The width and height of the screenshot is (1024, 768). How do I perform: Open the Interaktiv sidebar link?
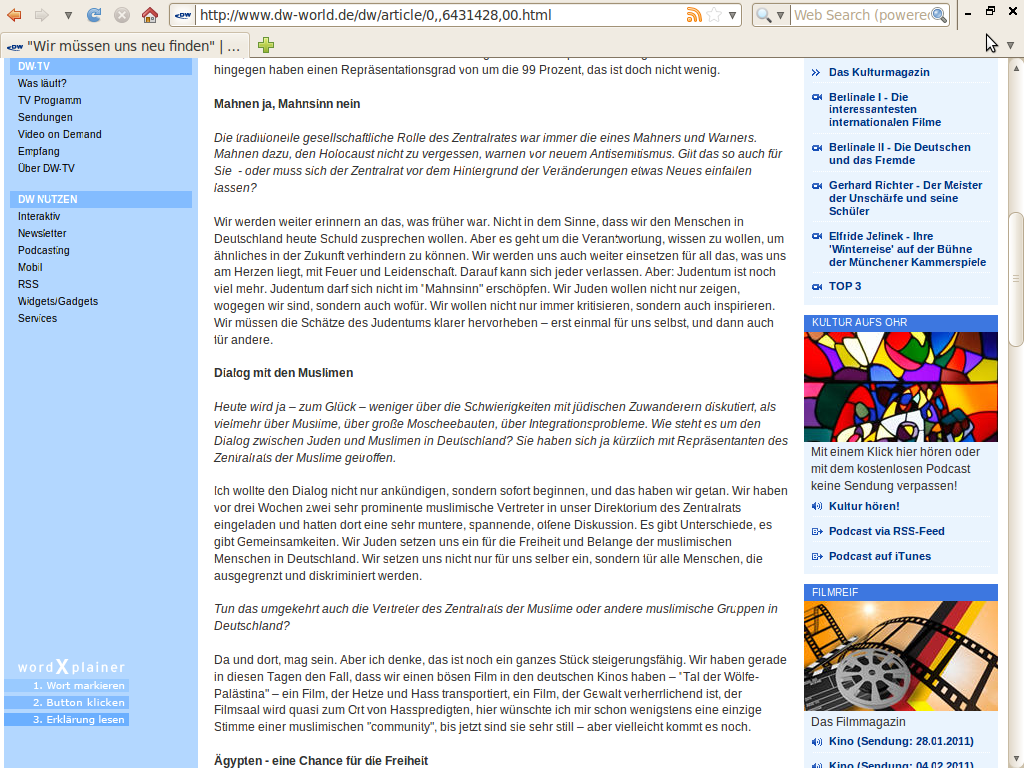point(39,217)
